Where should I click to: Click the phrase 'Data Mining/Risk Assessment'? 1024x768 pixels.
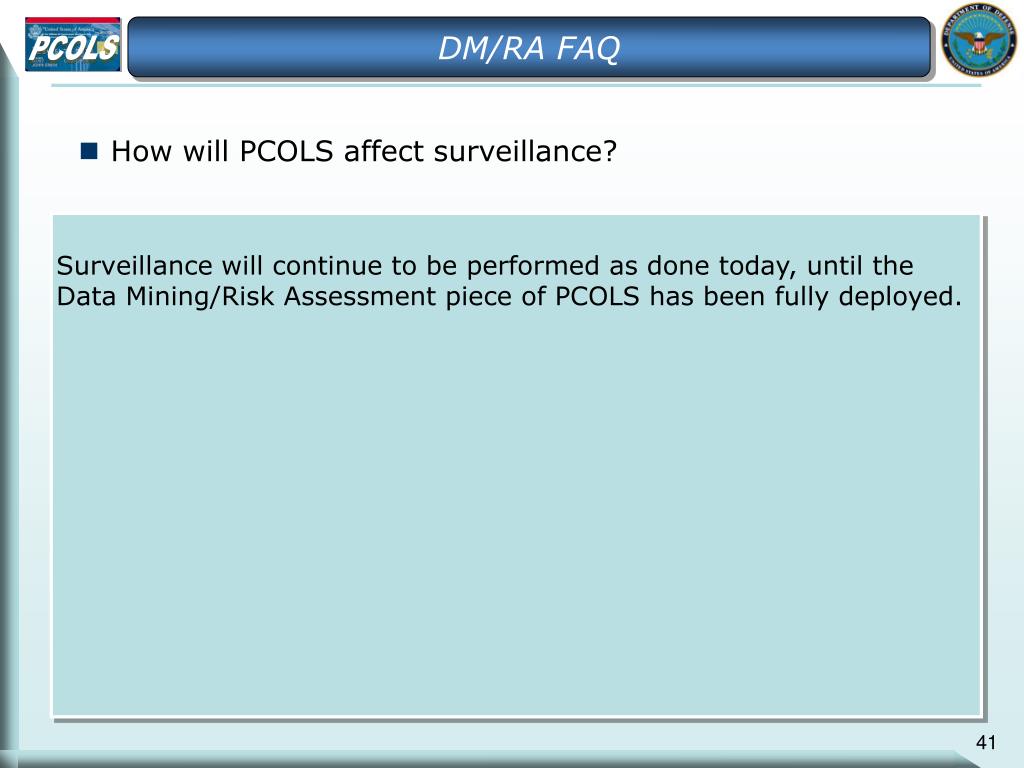click(x=246, y=296)
